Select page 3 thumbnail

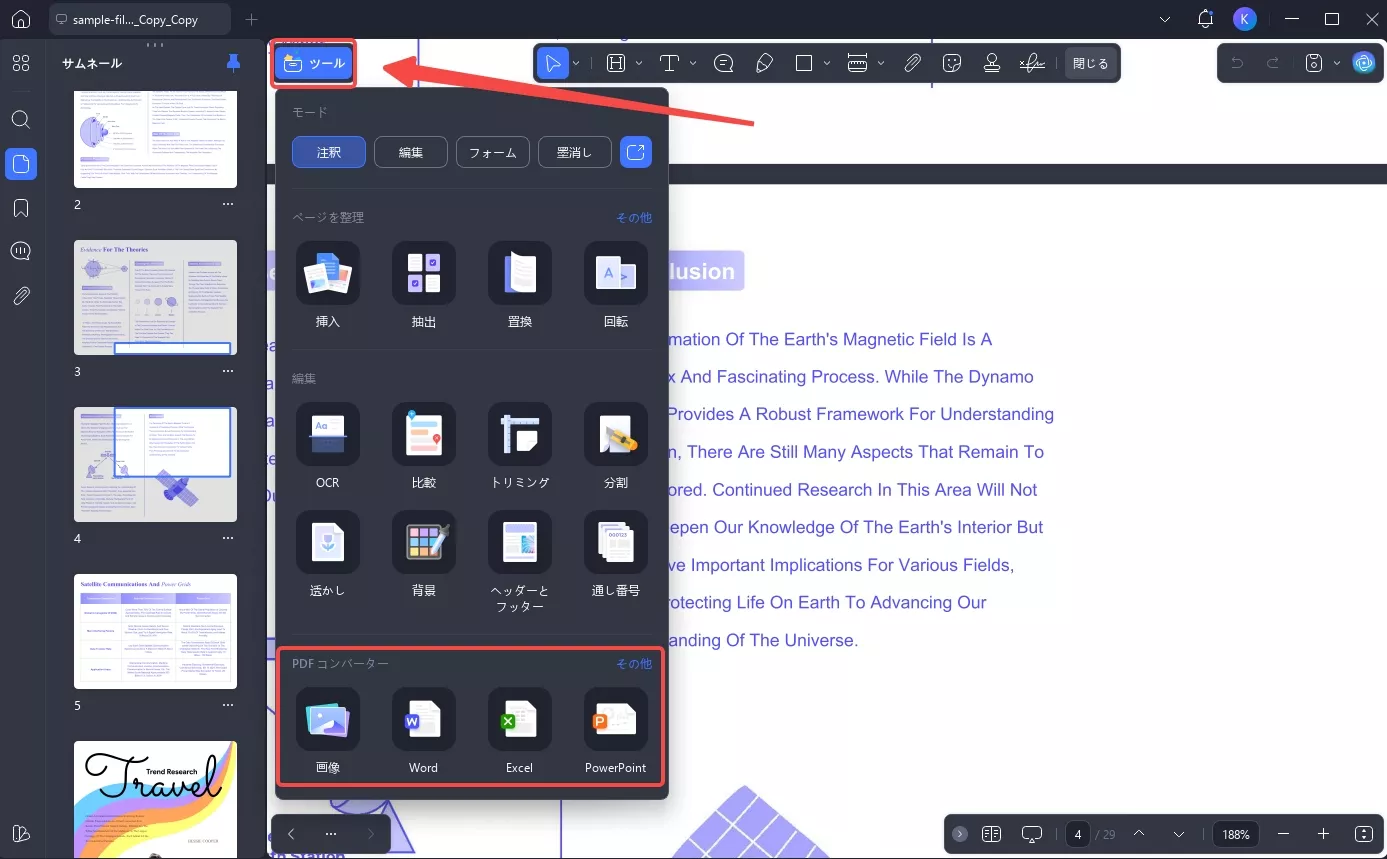pyautogui.click(x=155, y=297)
